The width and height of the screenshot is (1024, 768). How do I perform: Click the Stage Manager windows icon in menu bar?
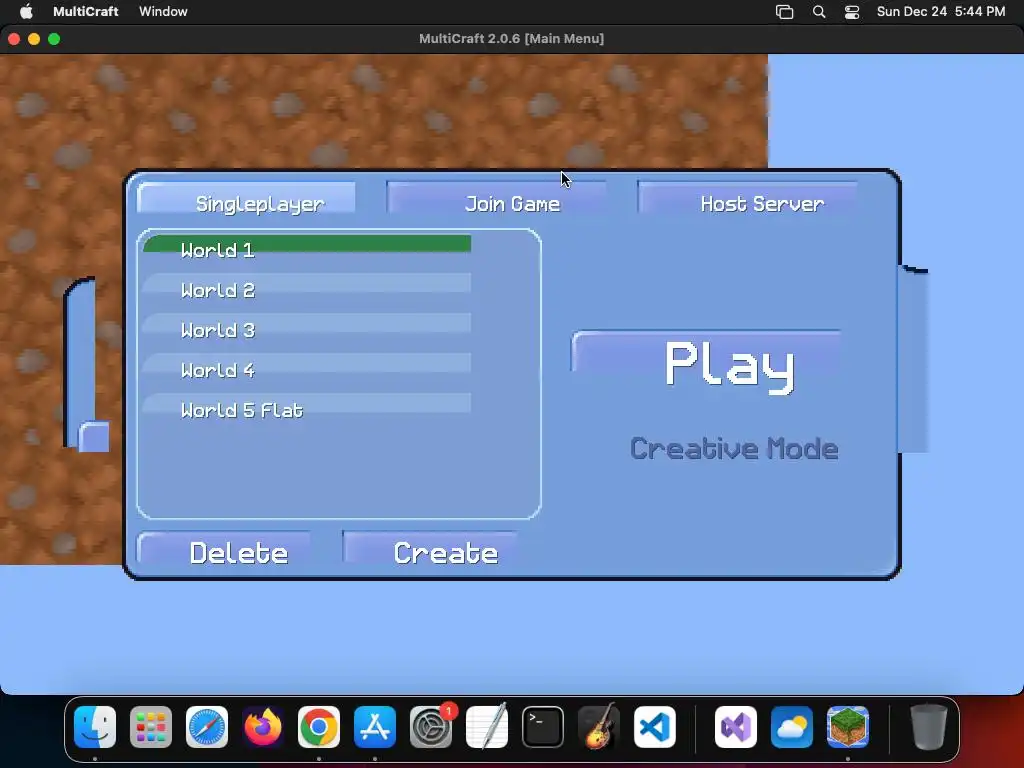tap(784, 12)
